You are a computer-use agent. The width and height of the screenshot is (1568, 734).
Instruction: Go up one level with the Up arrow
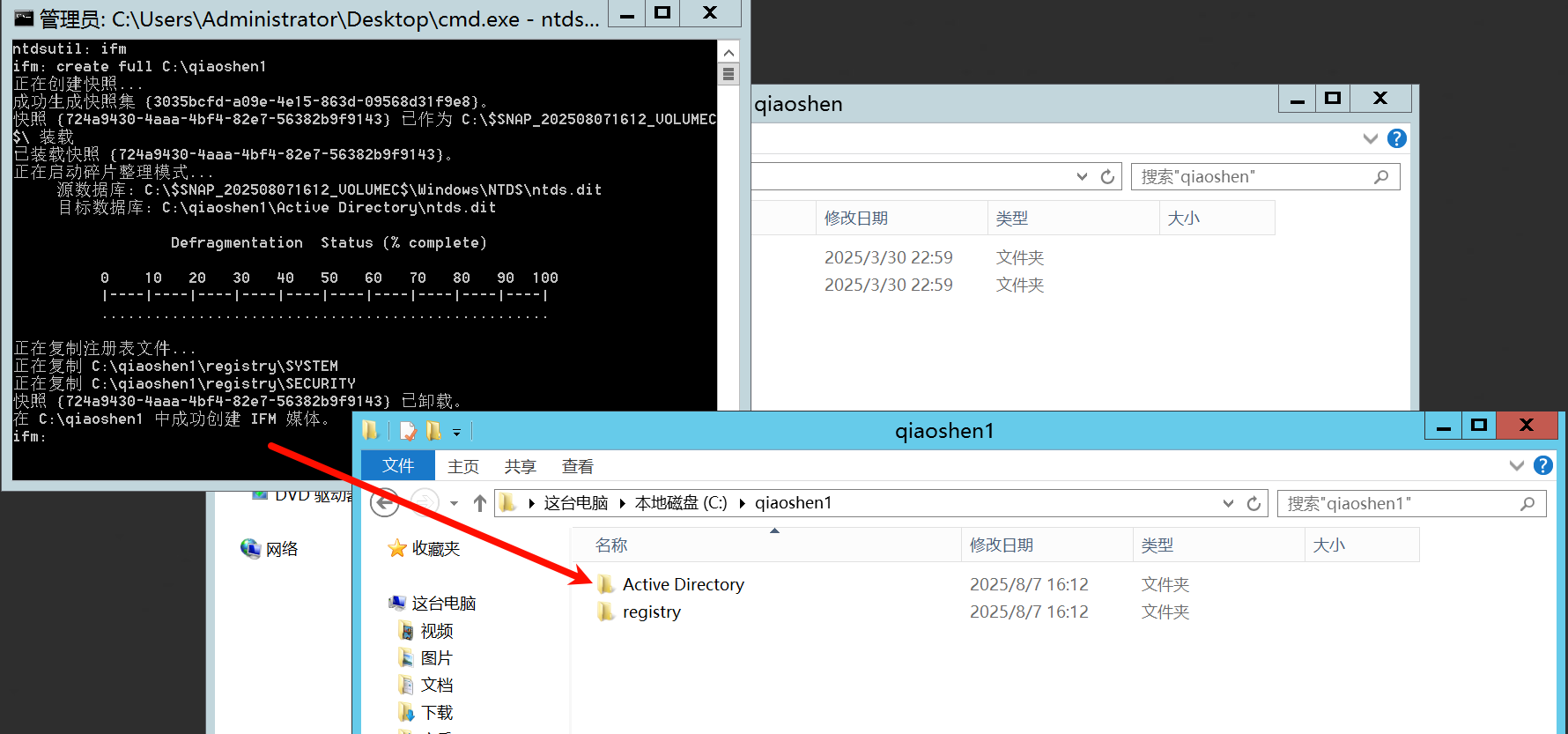point(480,503)
